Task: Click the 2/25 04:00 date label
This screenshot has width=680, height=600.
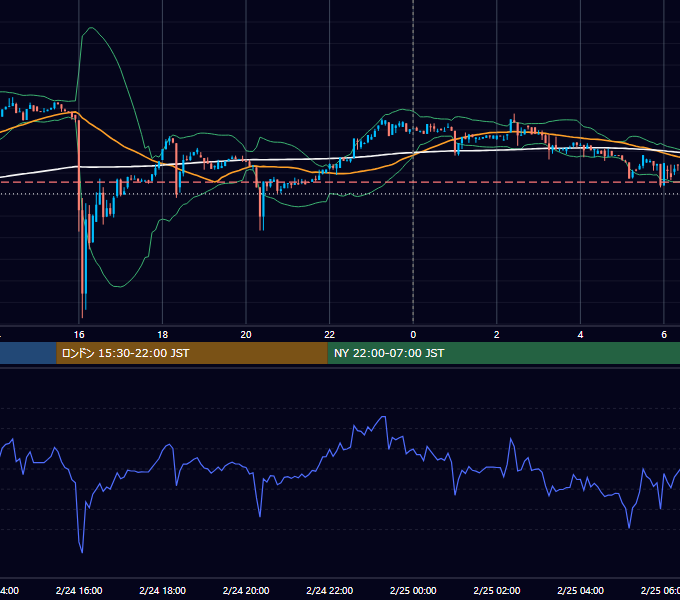Action: tap(580, 590)
